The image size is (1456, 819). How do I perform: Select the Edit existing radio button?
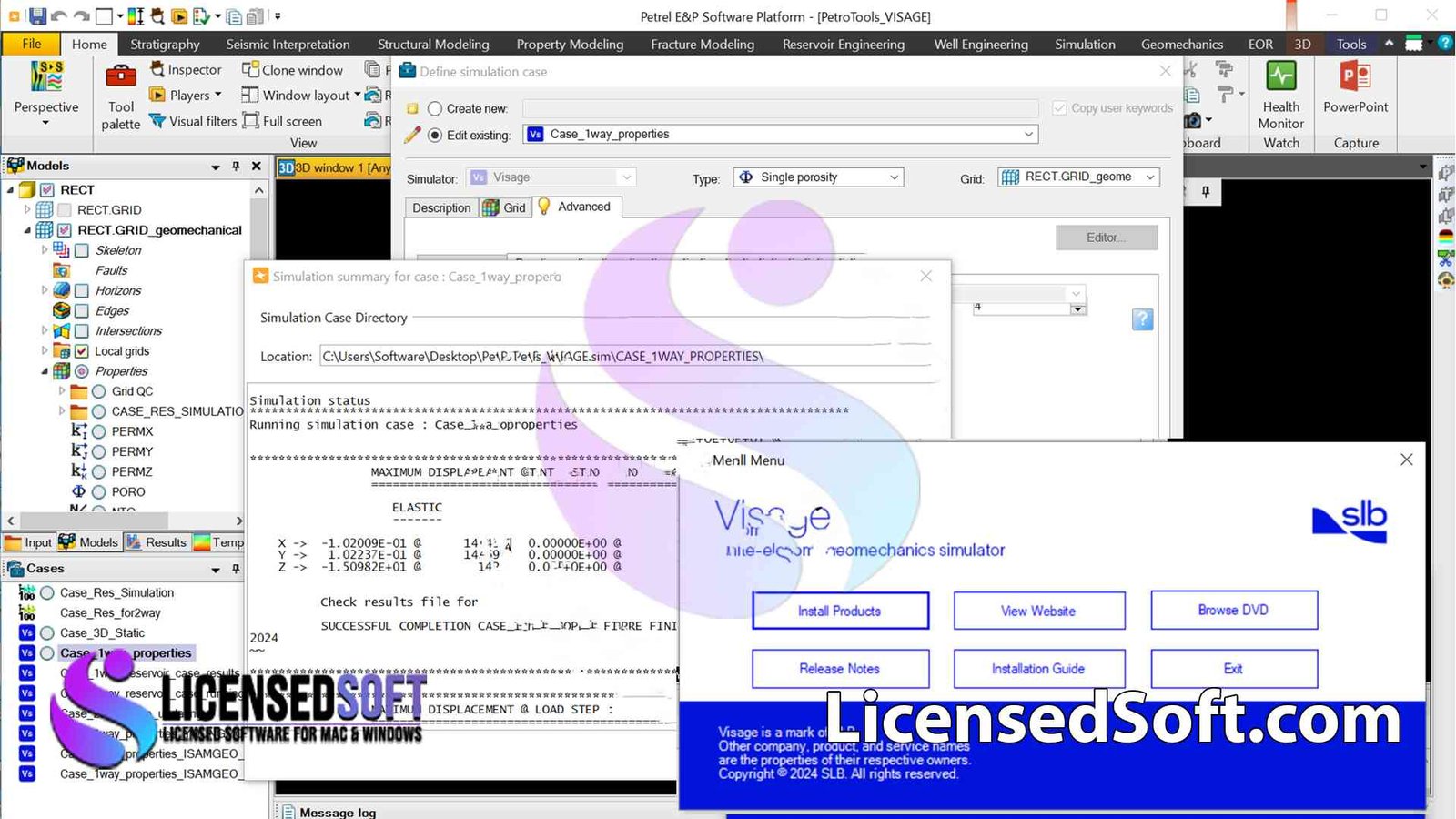coord(435,135)
